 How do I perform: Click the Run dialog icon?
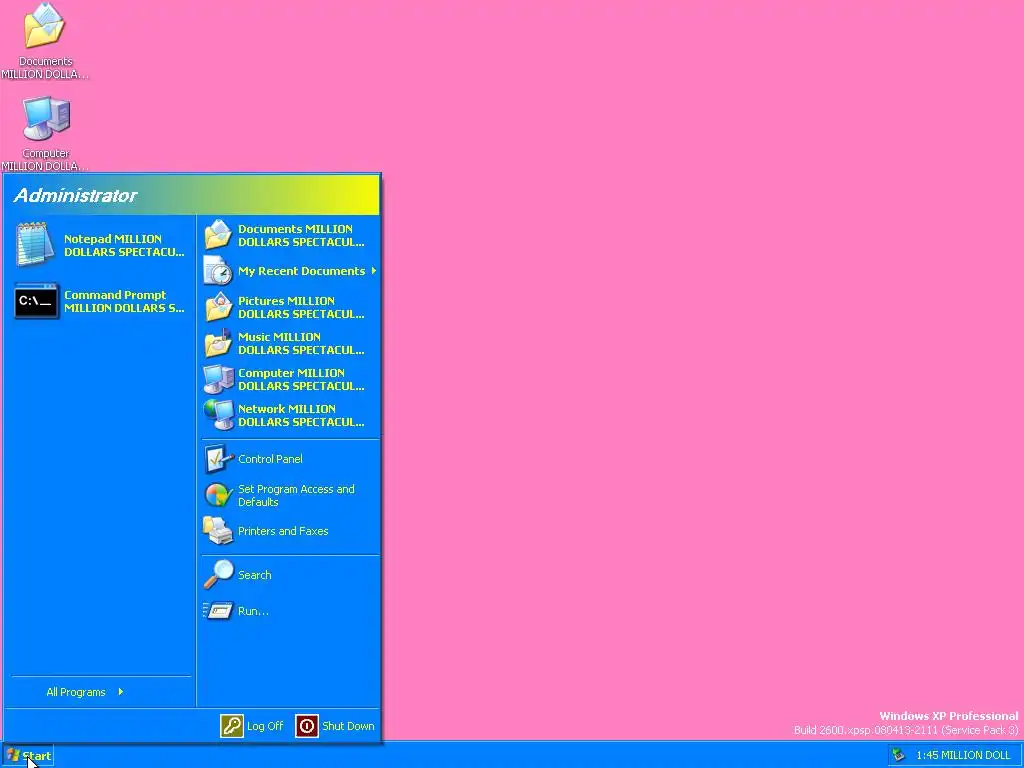pyautogui.click(x=218, y=611)
